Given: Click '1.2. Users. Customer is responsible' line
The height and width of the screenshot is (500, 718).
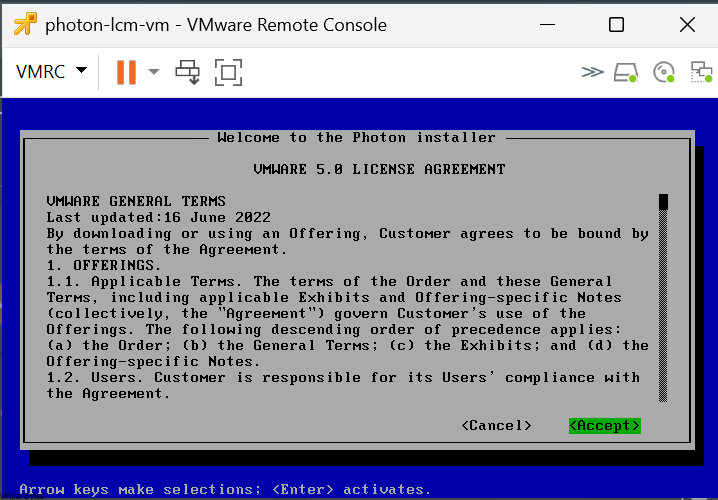Looking at the screenshot, I should pos(343,377).
